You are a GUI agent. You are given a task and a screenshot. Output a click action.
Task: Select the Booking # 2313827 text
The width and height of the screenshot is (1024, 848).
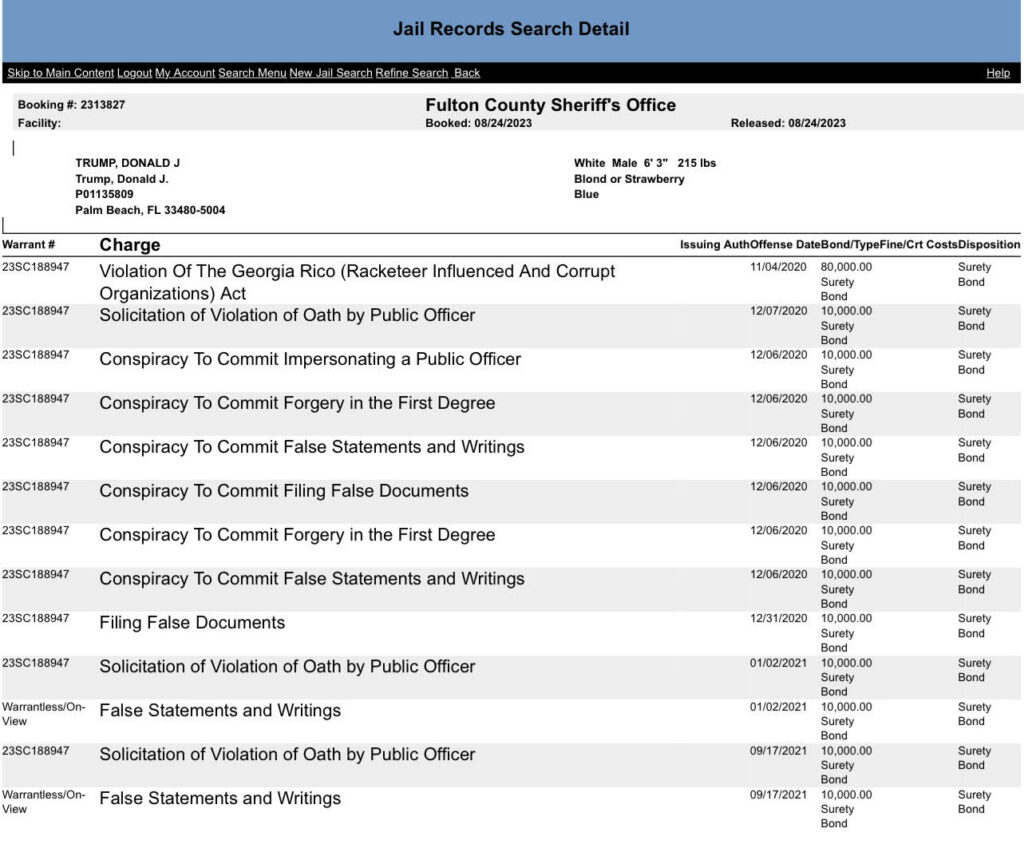point(71,105)
